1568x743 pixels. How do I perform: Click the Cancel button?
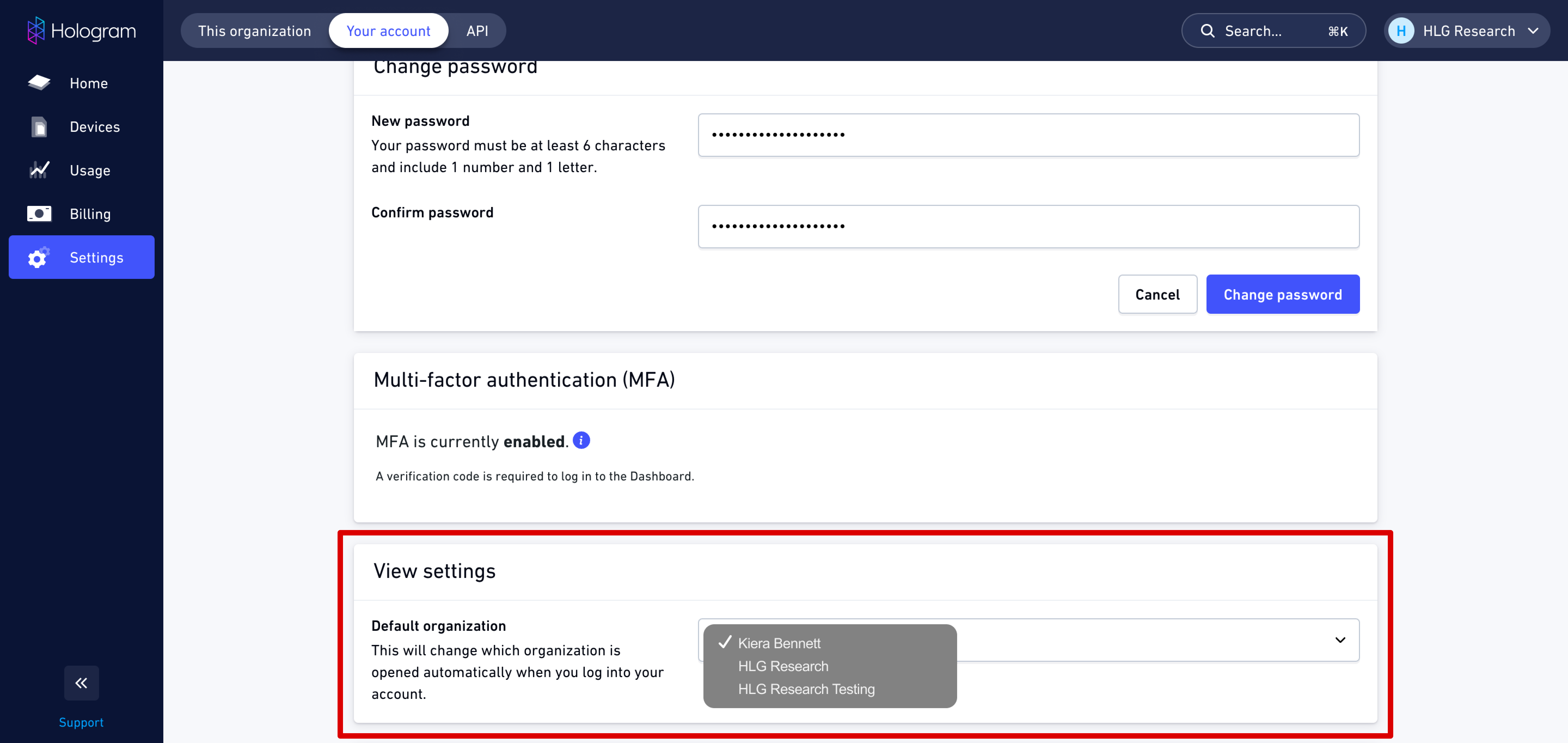click(x=1157, y=294)
